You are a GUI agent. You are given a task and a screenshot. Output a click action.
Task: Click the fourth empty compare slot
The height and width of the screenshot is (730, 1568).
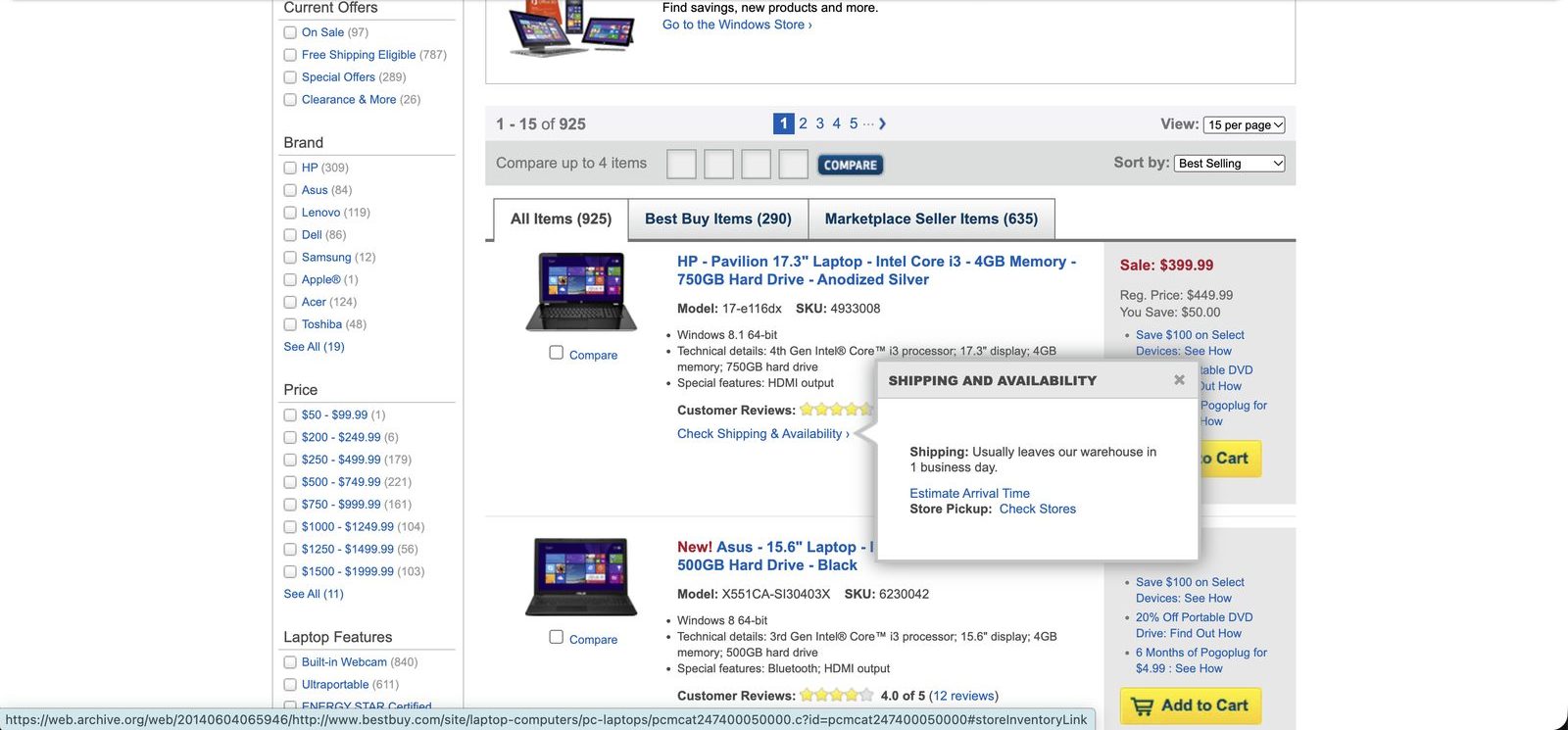tap(793, 165)
